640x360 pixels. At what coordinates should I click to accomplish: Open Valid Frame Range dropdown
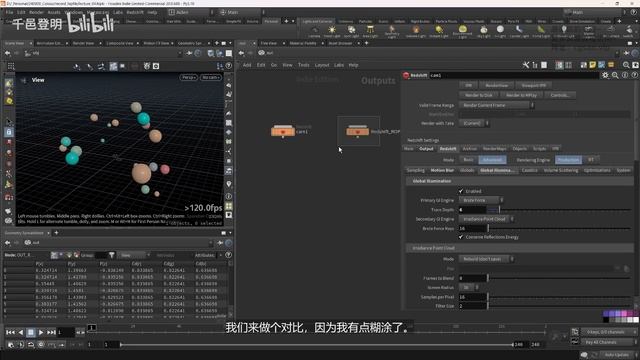pyautogui.click(x=497, y=105)
